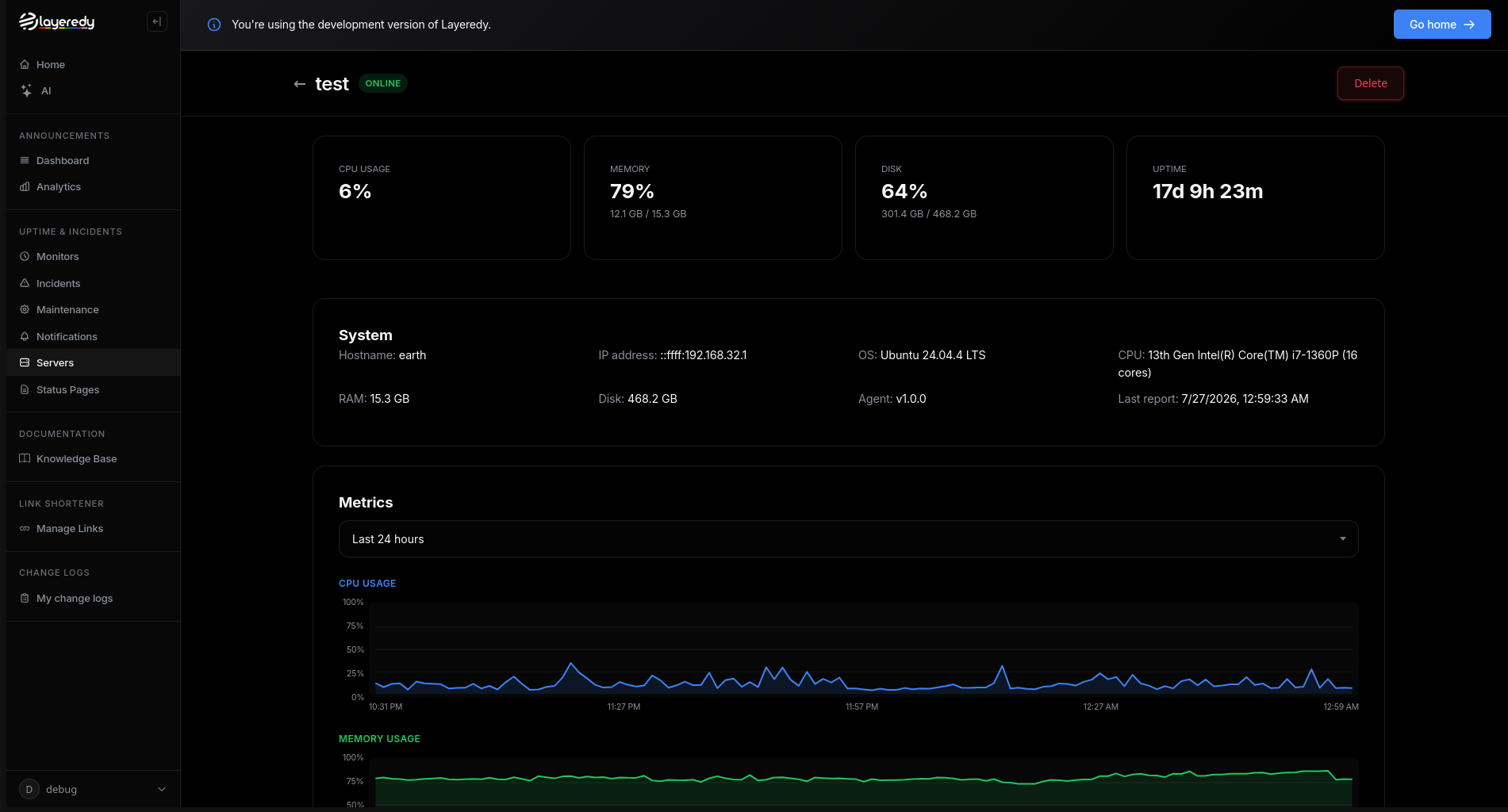Click the Status Pages document icon
The height and width of the screenshot is (812, 1508).
click(25, 390)
